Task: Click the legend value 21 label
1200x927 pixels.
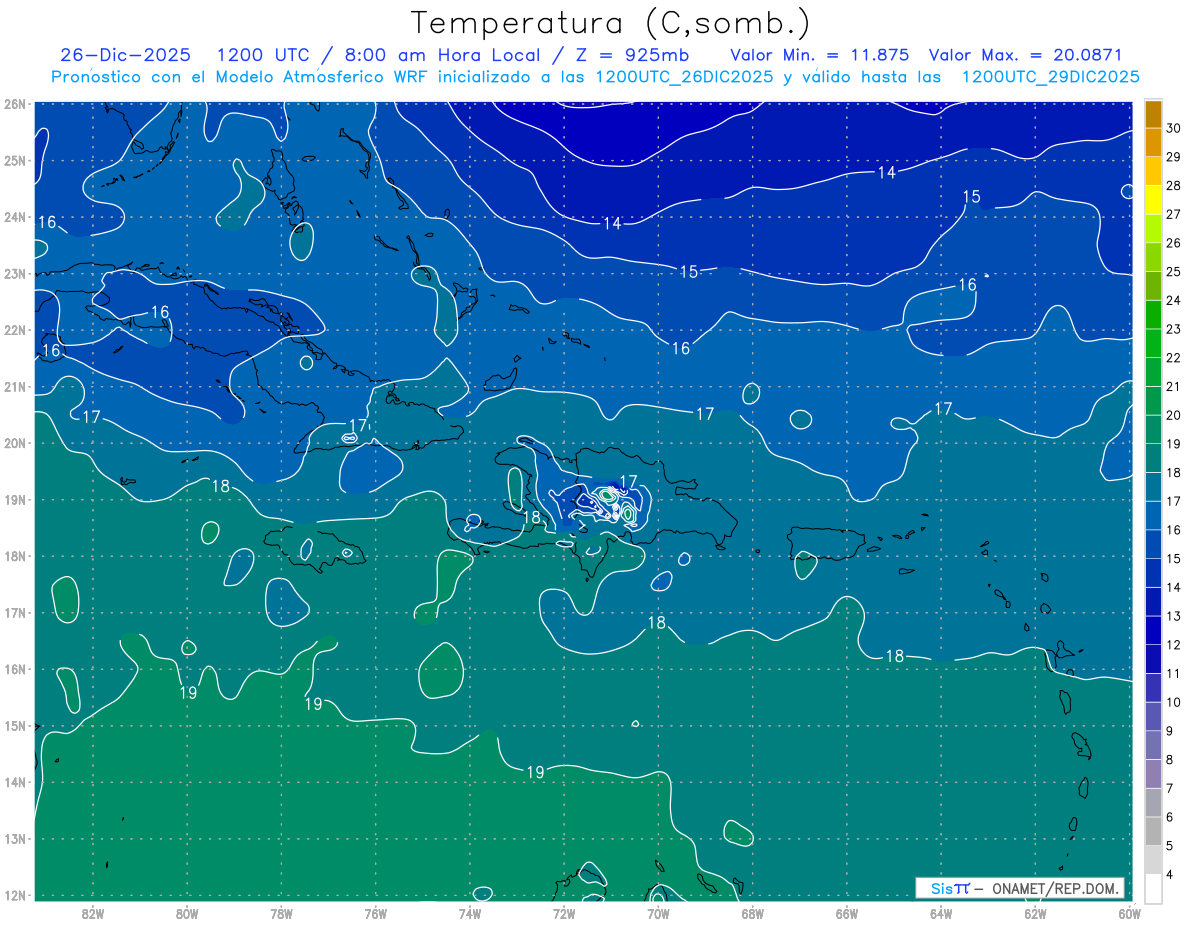Action: (1174, 387)
